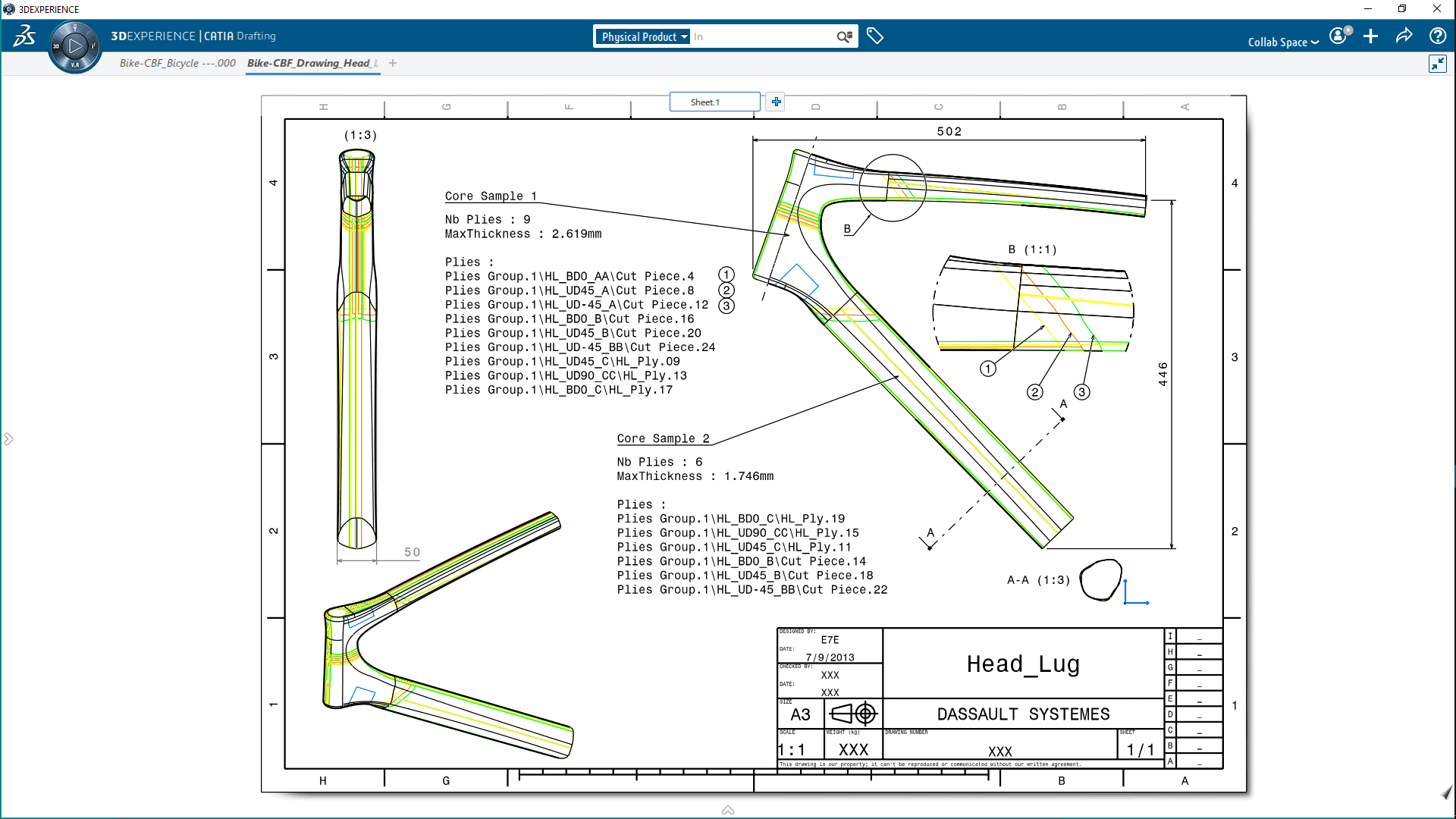Click the Dassault Systemes 3DS logo
This screenshot has width=1456, height=819.
click(x=24, y=36)
